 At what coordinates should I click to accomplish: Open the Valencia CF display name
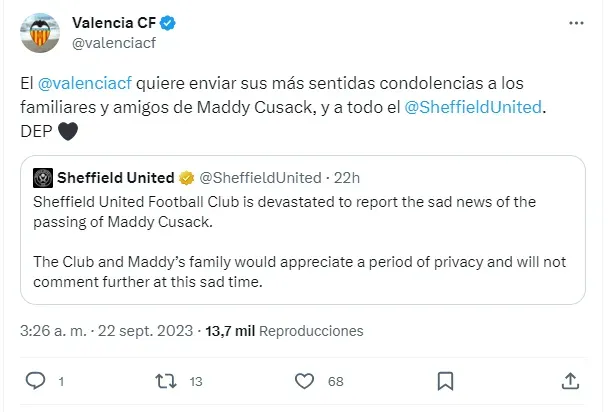114,23
